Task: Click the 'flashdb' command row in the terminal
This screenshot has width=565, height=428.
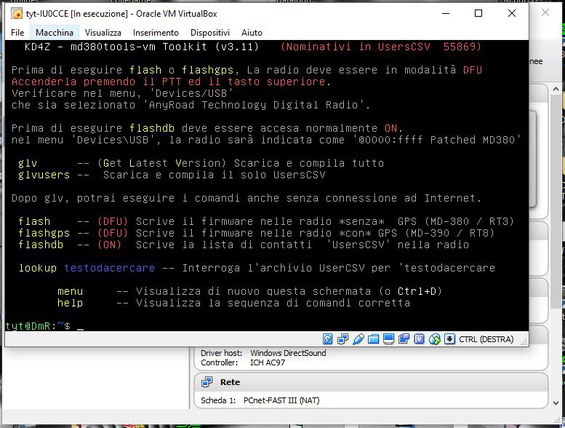Action: pos(244,245)
